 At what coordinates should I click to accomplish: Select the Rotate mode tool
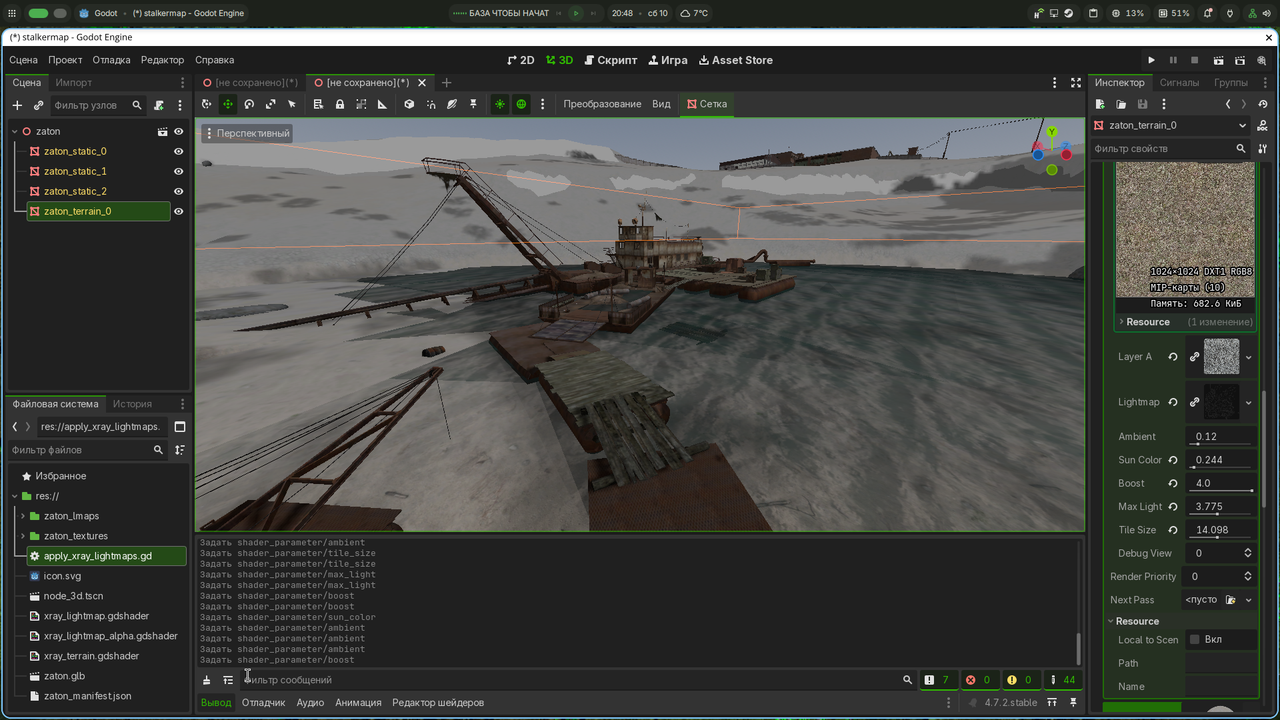point(249,104)
